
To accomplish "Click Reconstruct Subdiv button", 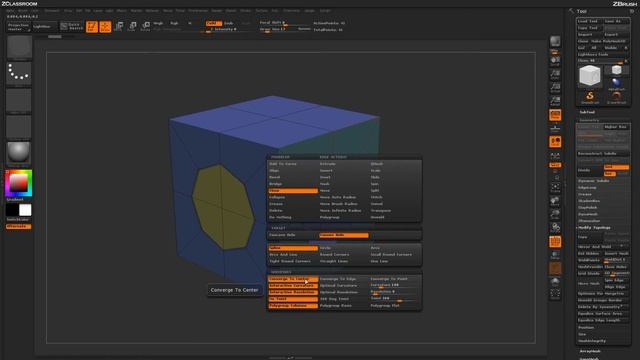I will click(x=603, y=153).
